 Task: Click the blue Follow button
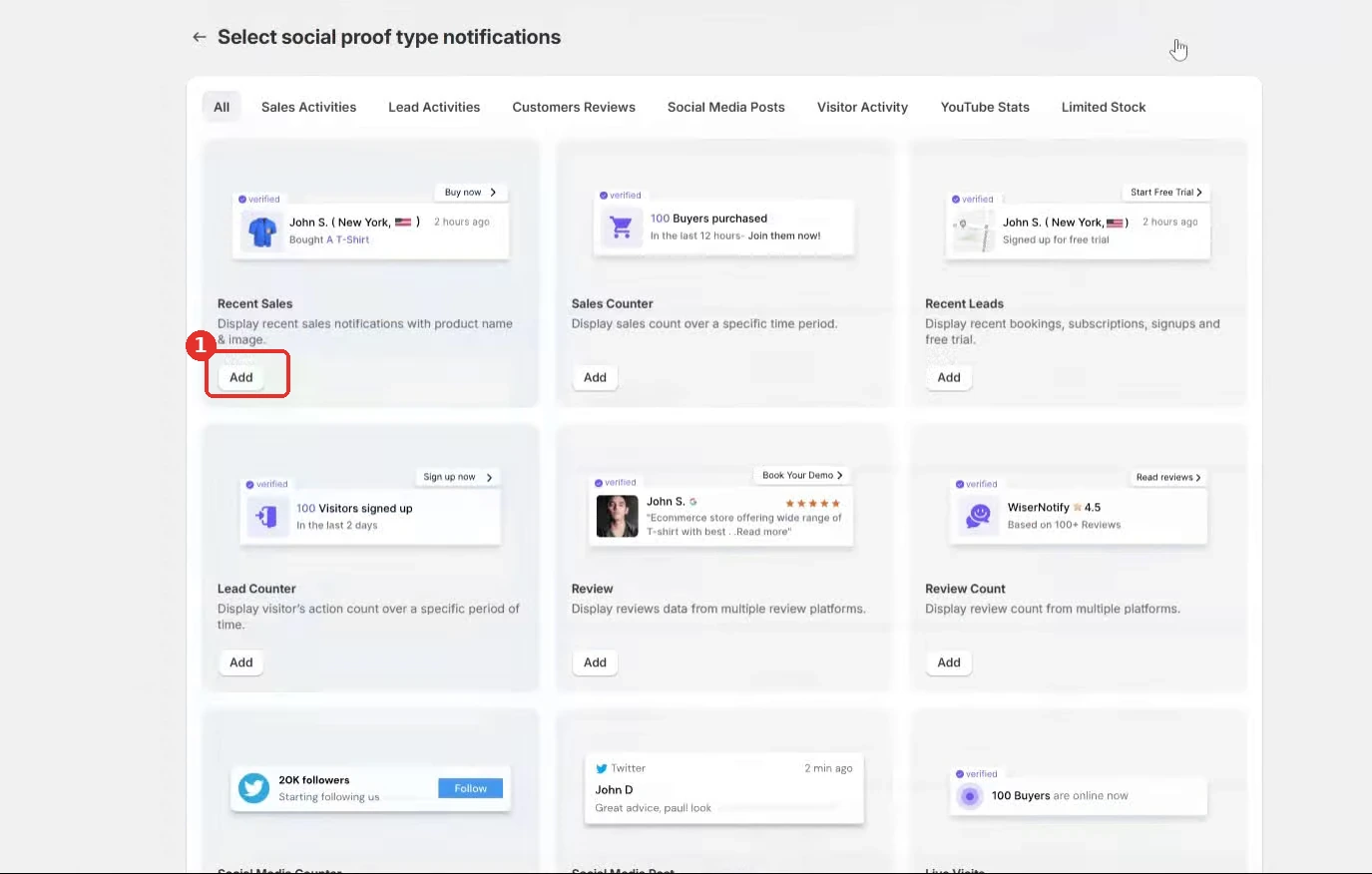tap(471, 788)
